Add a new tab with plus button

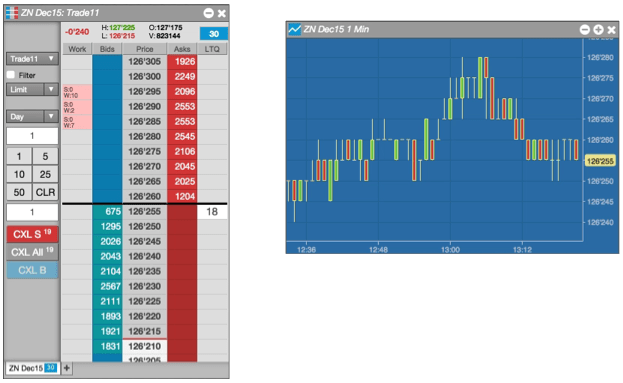[x=67, y=368]
